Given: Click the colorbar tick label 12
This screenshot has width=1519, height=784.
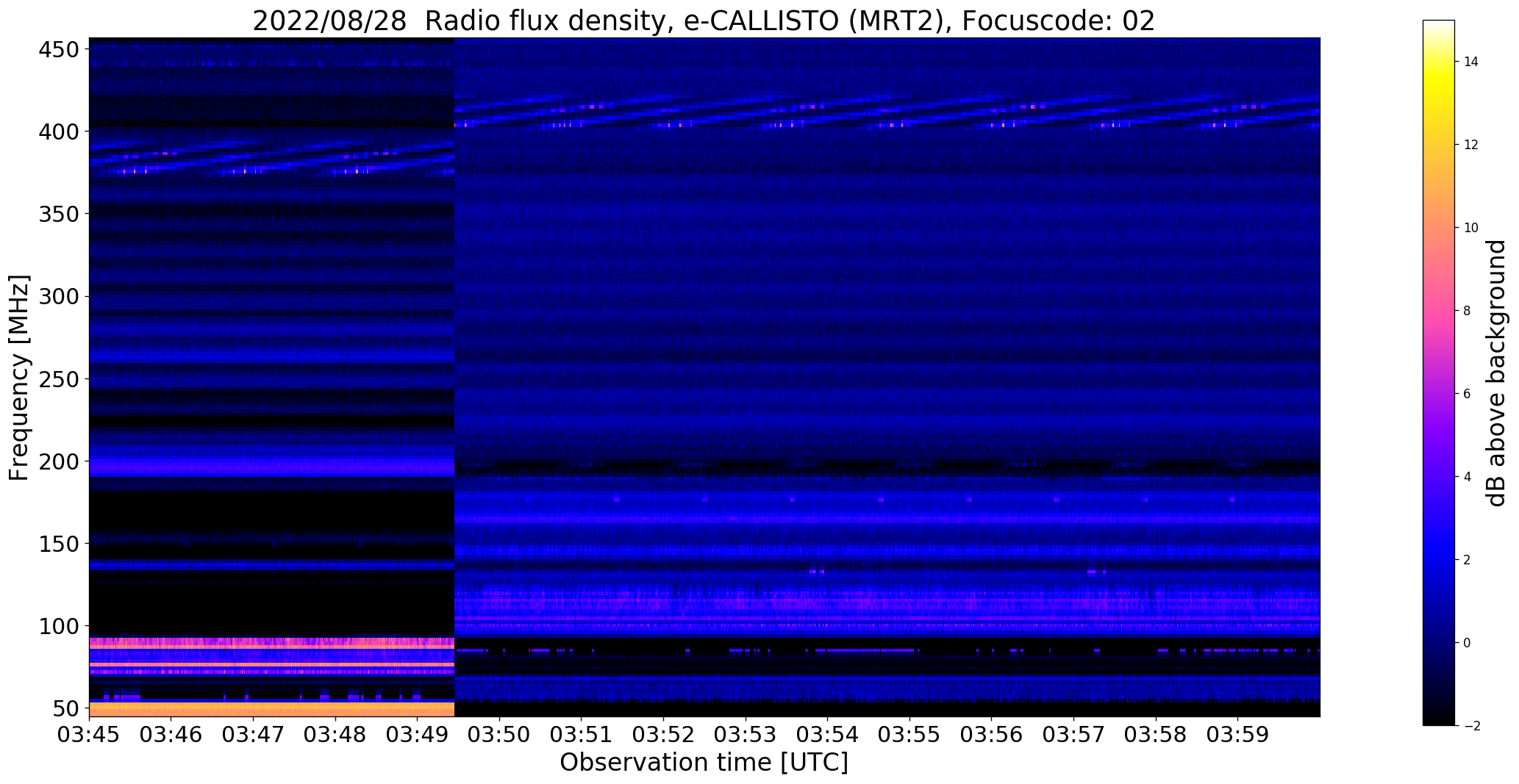Looking at the screenshot, I should point(1470,145).
